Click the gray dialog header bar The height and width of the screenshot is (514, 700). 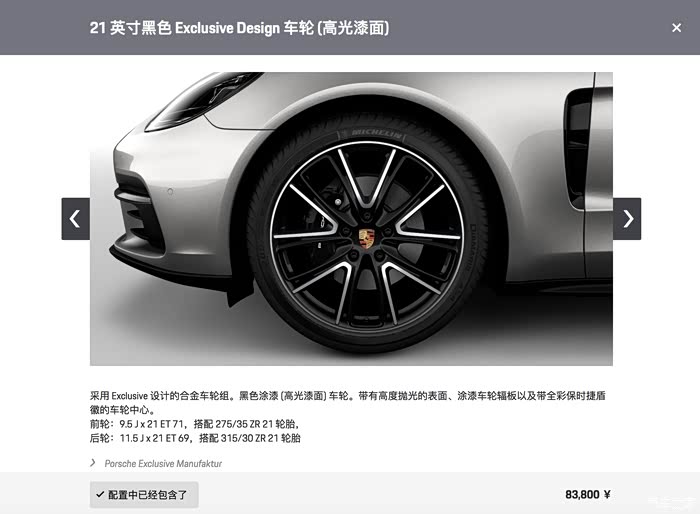(350, 27)
